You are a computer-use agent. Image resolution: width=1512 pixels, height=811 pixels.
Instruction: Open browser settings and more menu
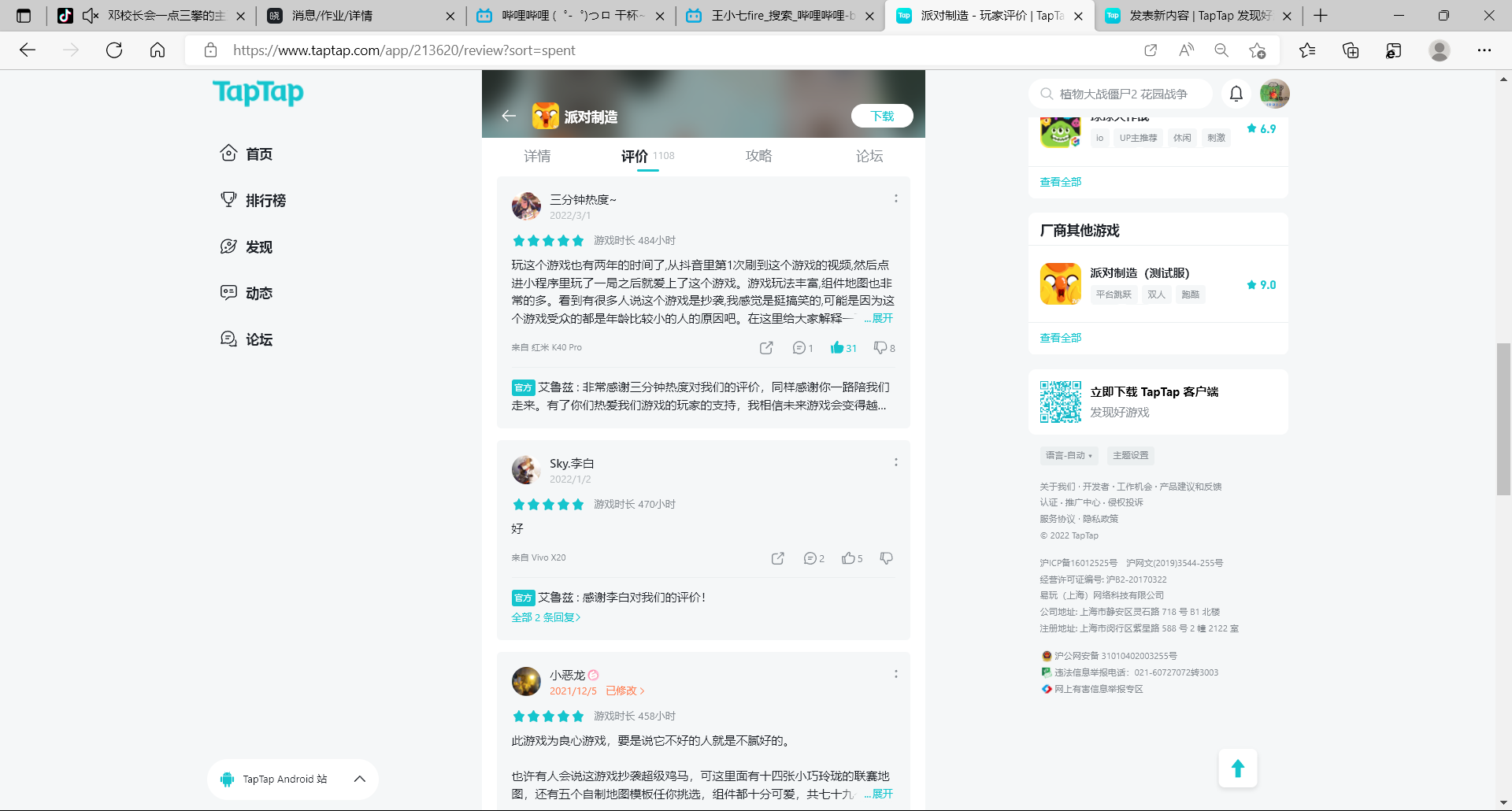pyautogui.click(x=1484, y=50)
